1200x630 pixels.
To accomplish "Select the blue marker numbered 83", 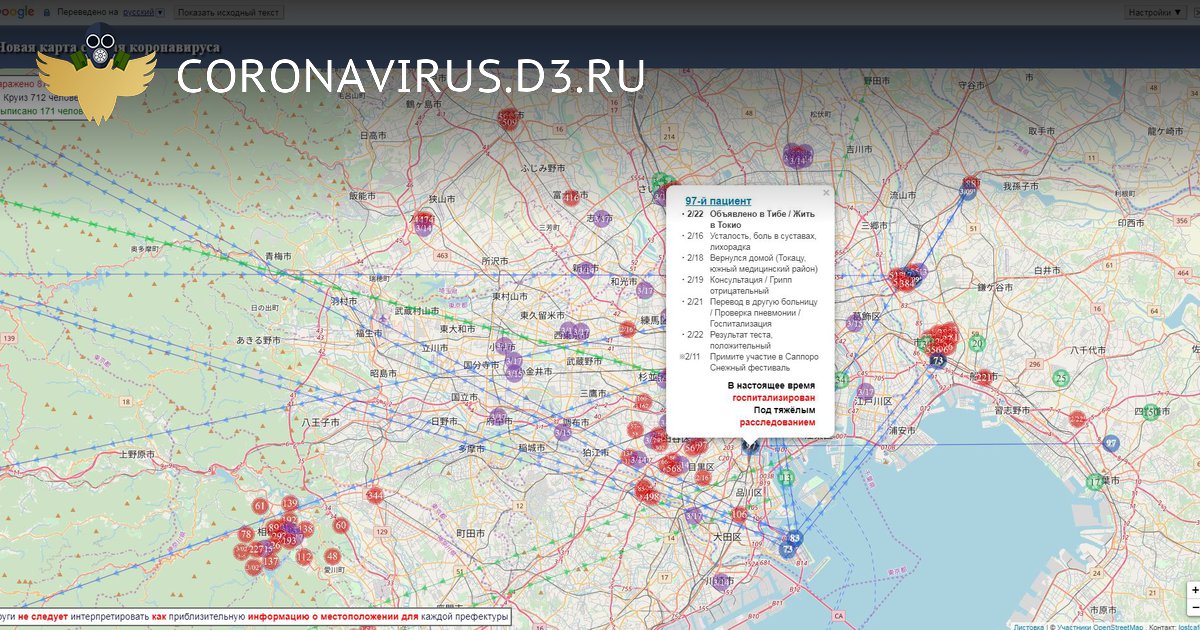I will tap(794, 538).
